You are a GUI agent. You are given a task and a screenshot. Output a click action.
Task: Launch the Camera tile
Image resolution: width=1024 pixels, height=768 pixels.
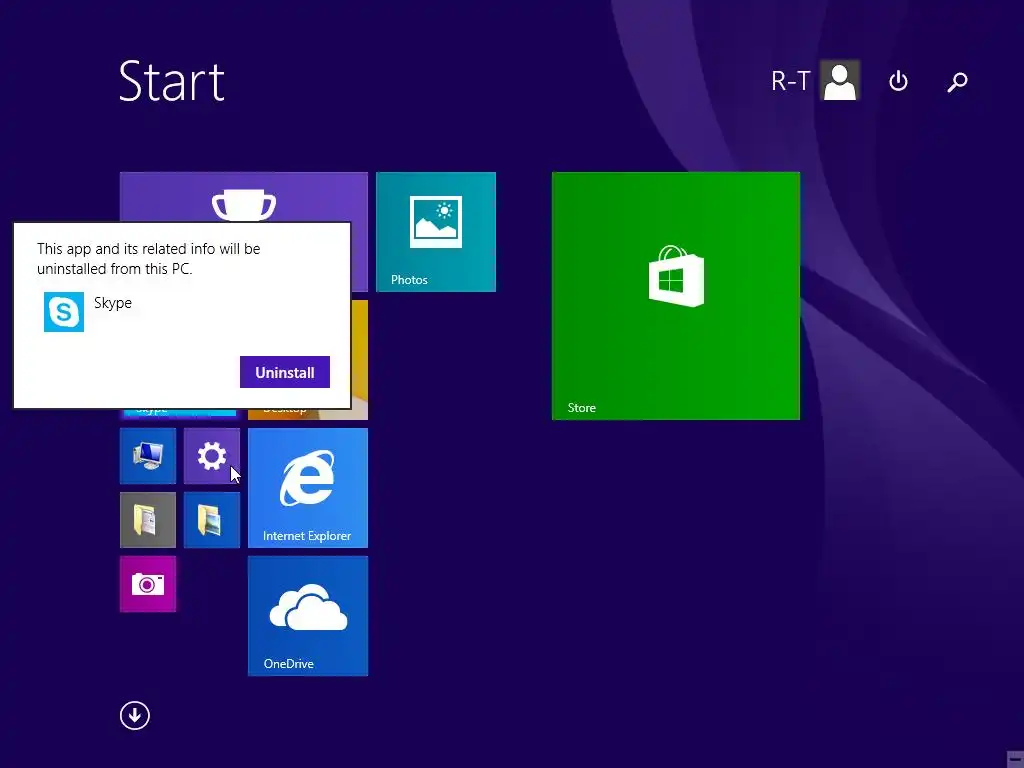click(x=148, y=584)
